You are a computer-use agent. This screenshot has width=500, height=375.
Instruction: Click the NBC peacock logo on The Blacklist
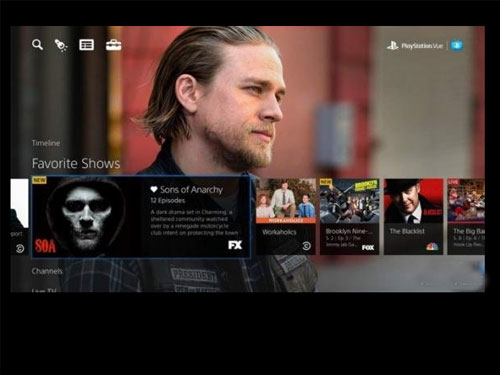pyautogui.click(x=432, y=247)
